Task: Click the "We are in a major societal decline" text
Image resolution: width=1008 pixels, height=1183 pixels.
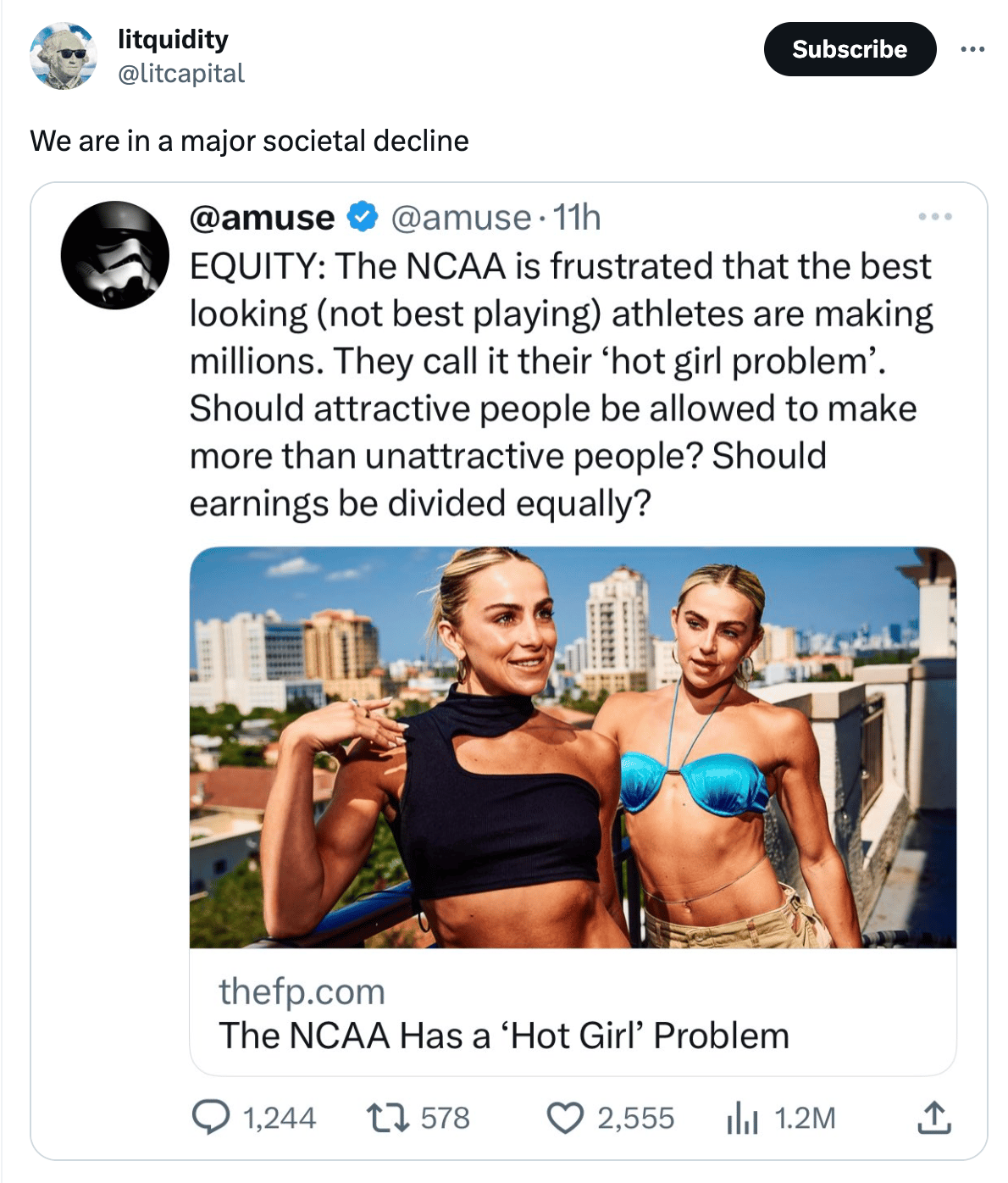Action: pyautogui.click(x=249, y=141)
